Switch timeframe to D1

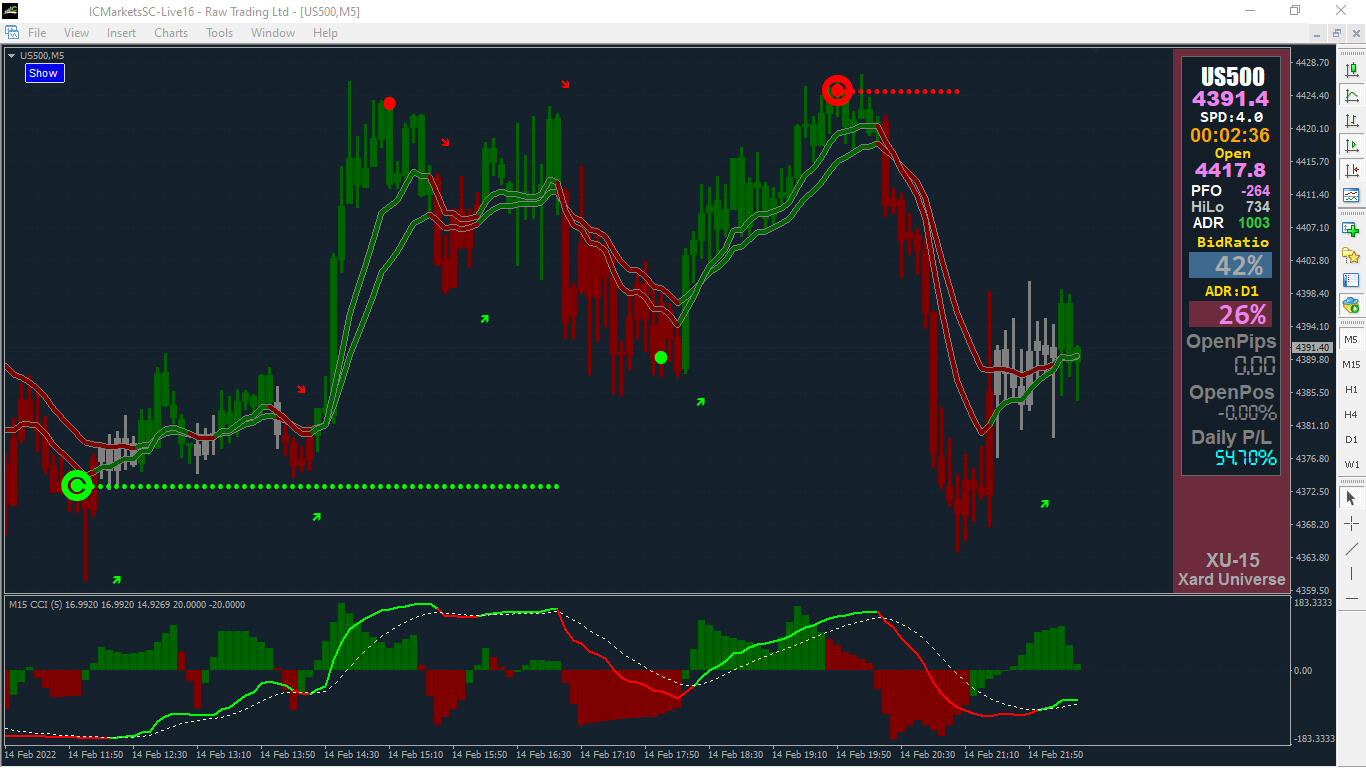[x=1352, y=439]
